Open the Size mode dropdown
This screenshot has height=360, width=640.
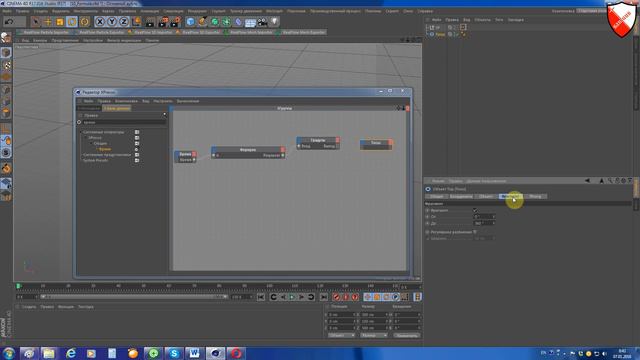[373, 335]
